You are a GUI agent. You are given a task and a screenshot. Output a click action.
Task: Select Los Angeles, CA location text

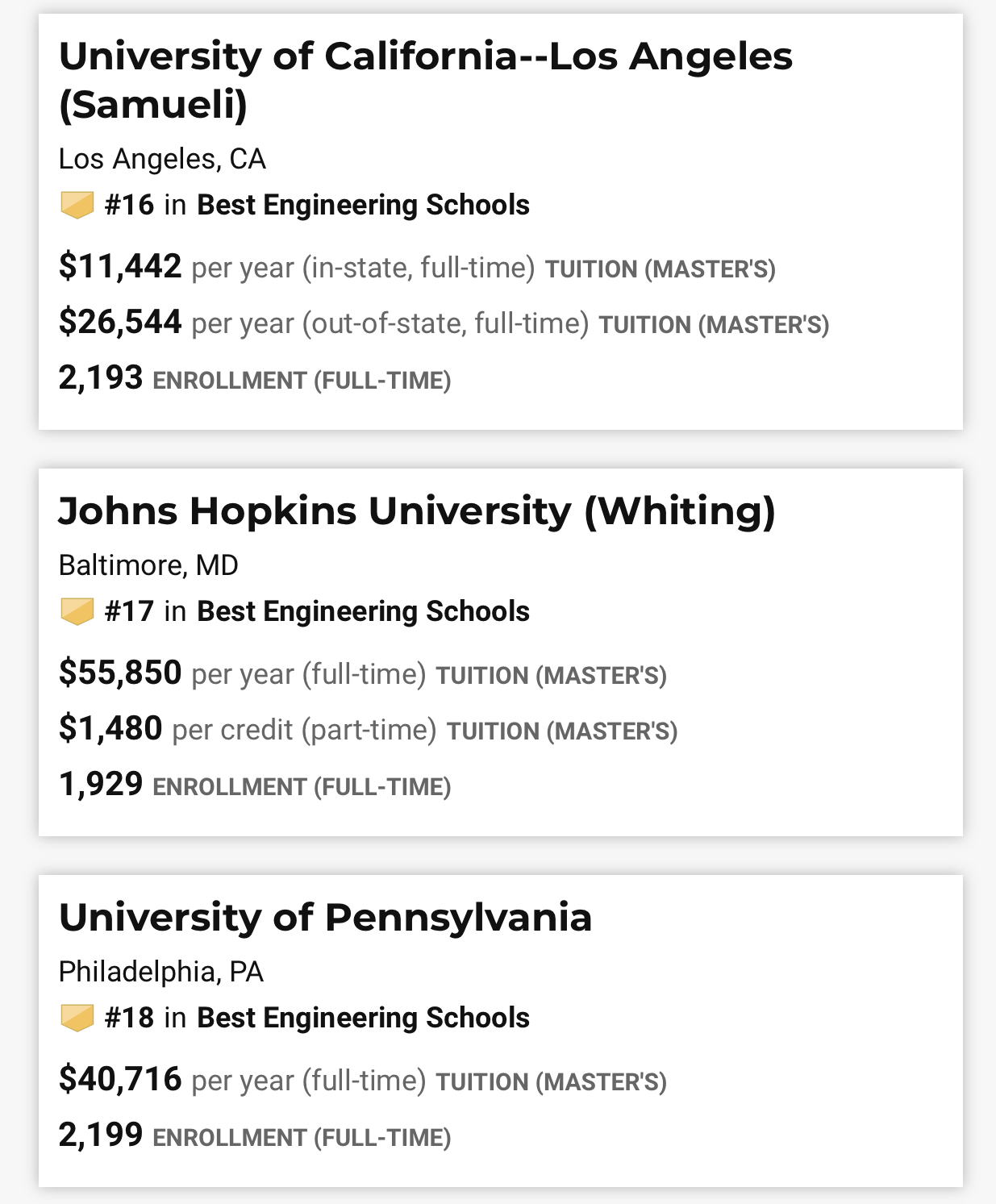pyautogui.click(x=162, y=159)
